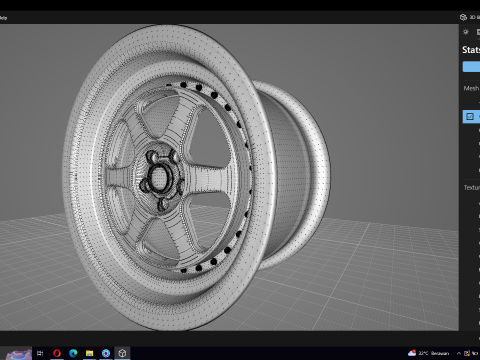Open the Help menu

tap(3, 18)
